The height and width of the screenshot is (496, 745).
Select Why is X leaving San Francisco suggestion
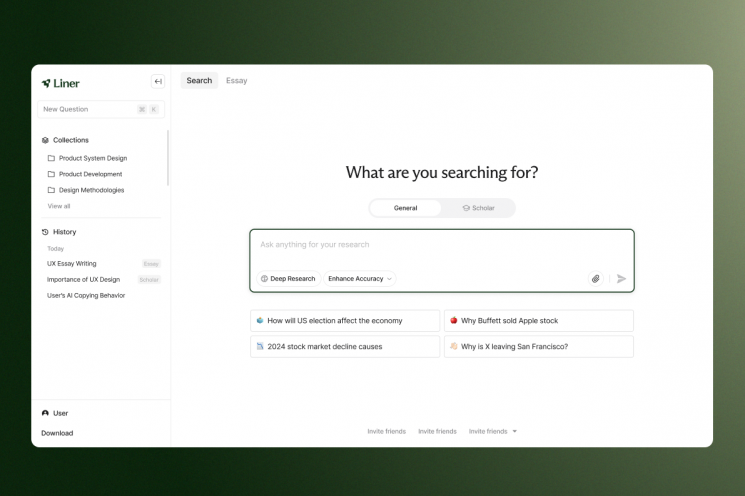pyautogui.click(x=539, y=347)
